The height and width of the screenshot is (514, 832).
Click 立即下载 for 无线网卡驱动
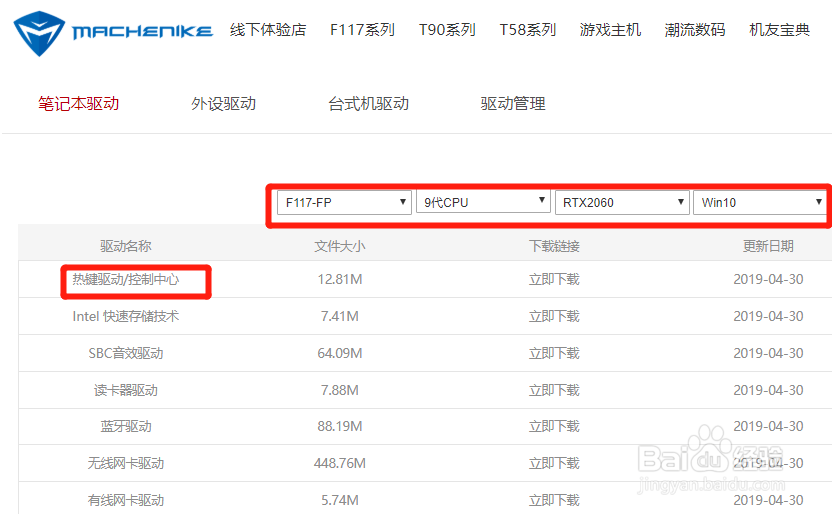coord(554,464)
